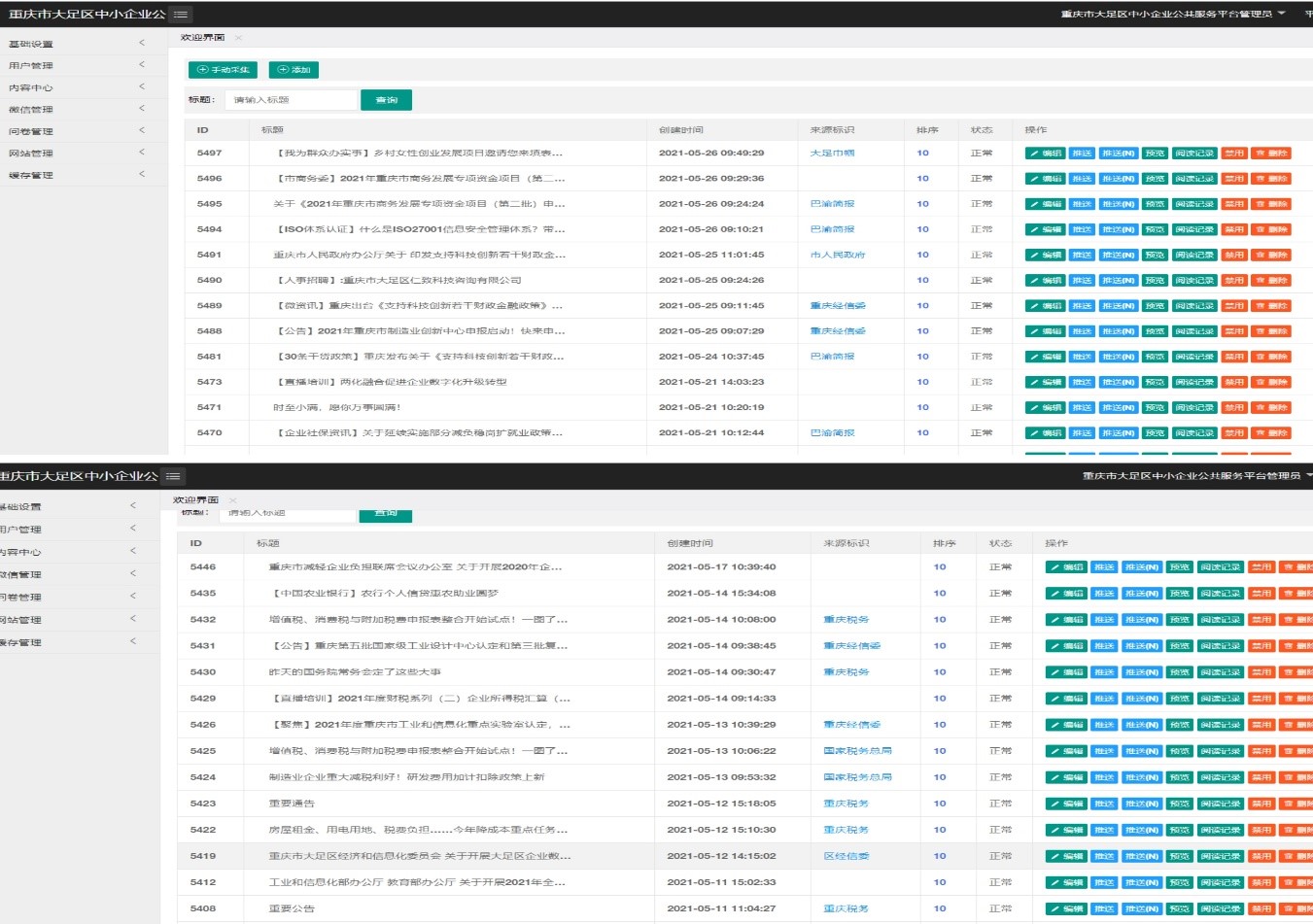Click the pencil 编辑 icon for row 5446

point(1055,567)
